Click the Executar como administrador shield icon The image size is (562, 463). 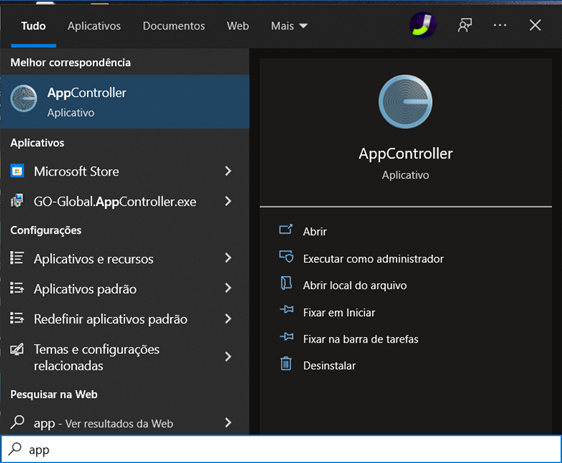(x=286, y=257)
